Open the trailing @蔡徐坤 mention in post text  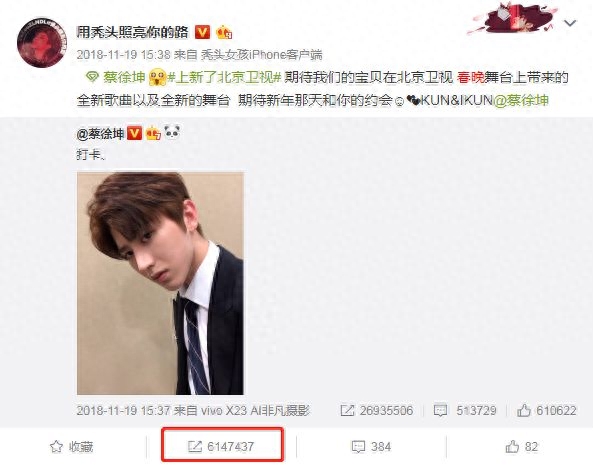coord(522,100)
